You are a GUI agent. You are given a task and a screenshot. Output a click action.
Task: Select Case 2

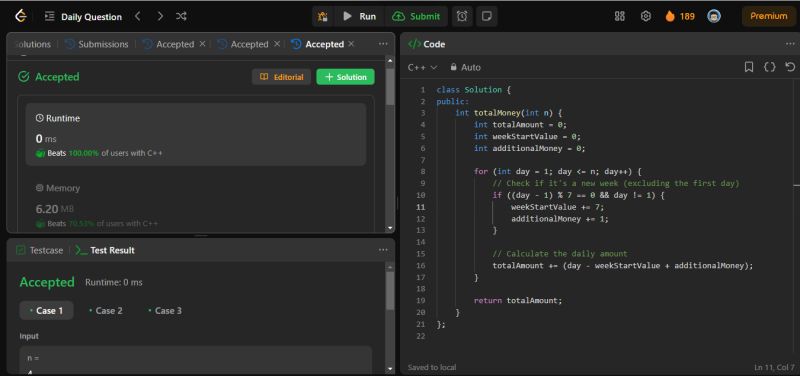(x=106, y=311)
